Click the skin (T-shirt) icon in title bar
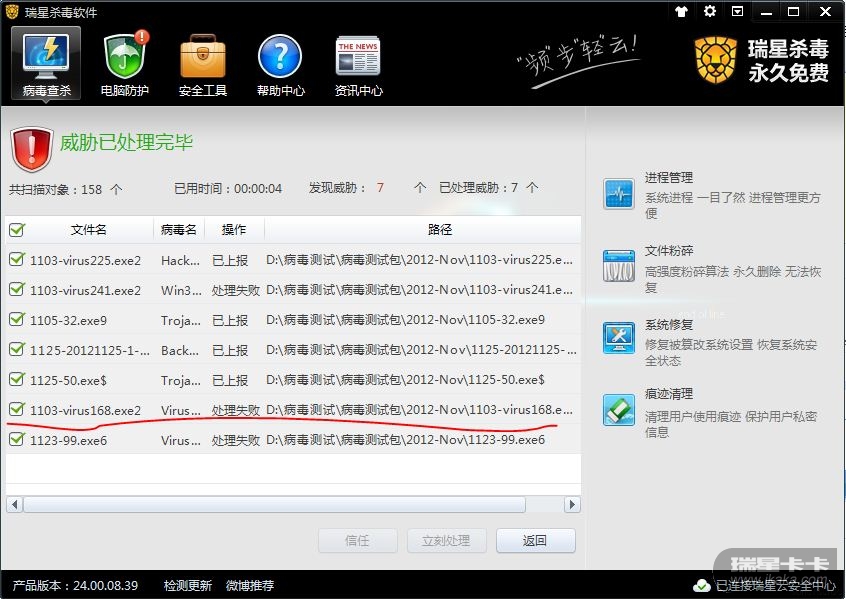The width and height of the screenshot is (846, 599). tap(681, 11)
